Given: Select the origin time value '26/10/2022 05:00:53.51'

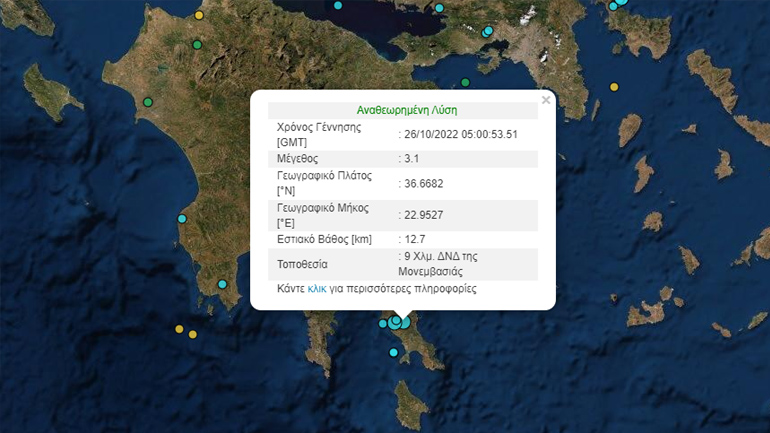Looking at the screenshot, I should (x=461, y=135).
